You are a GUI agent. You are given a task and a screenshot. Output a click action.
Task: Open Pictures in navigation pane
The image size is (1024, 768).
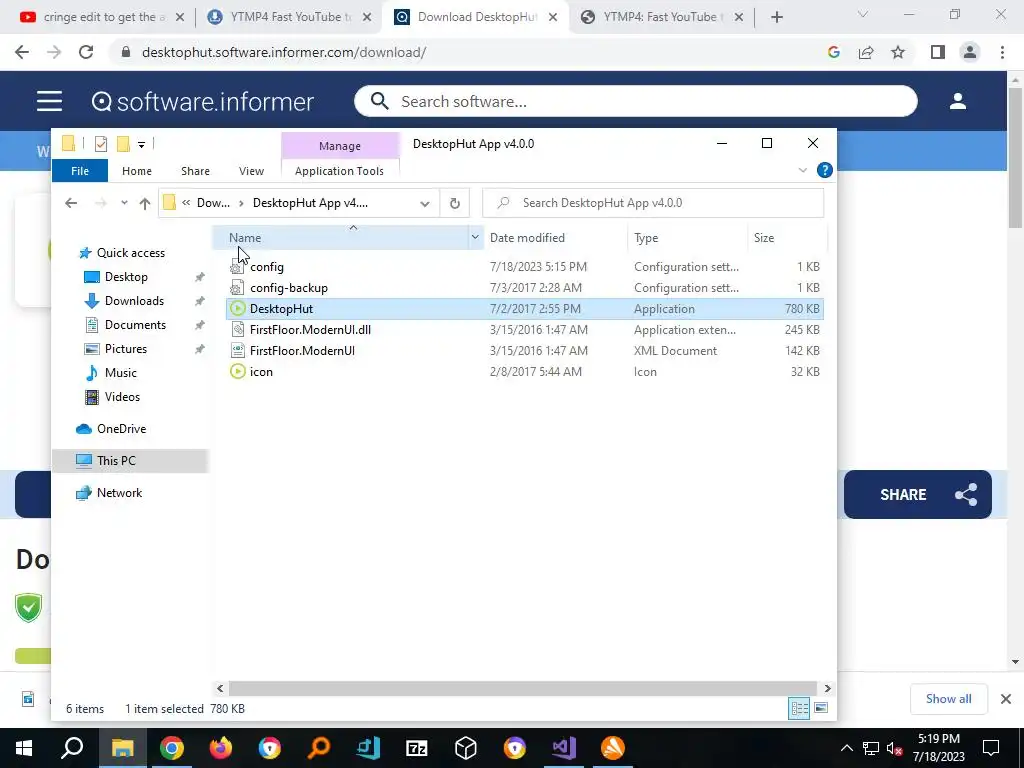pos(125,349)
